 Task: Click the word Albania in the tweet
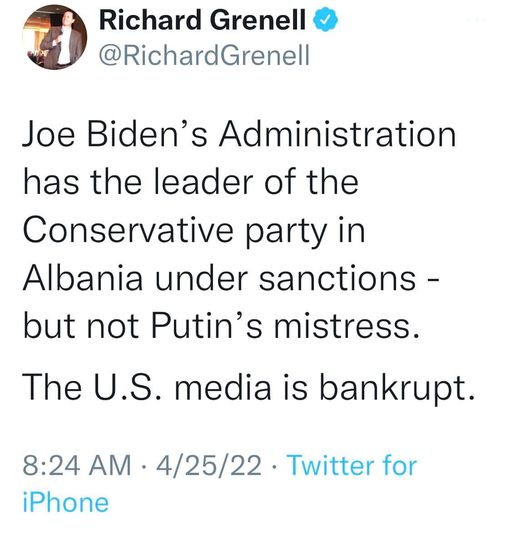pos(83,278)
